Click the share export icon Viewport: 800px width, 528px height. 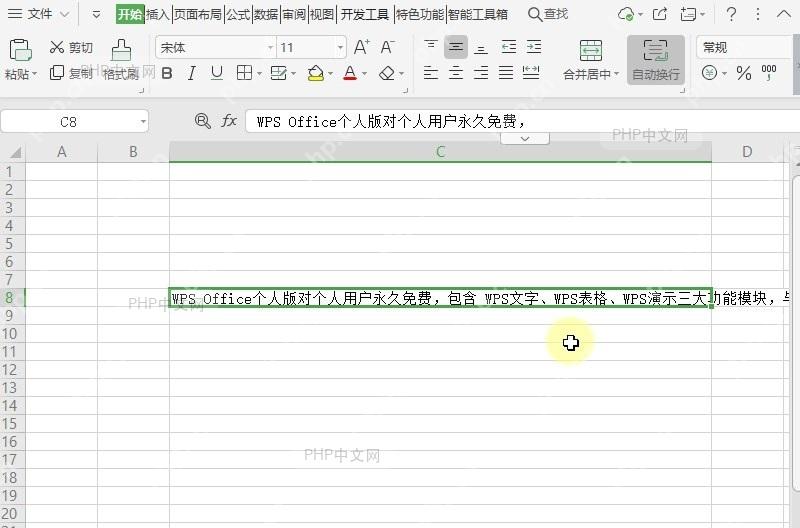click(x=660, y=14)
